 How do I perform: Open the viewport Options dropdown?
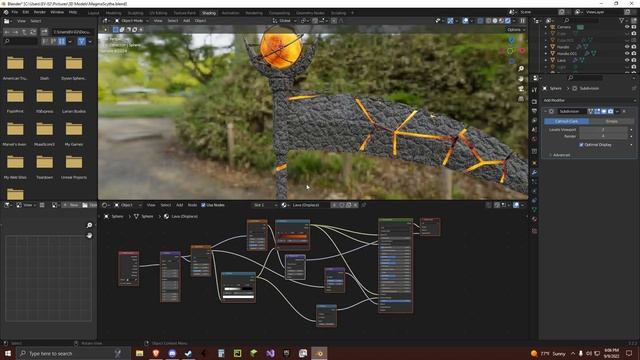coord(516,30)
